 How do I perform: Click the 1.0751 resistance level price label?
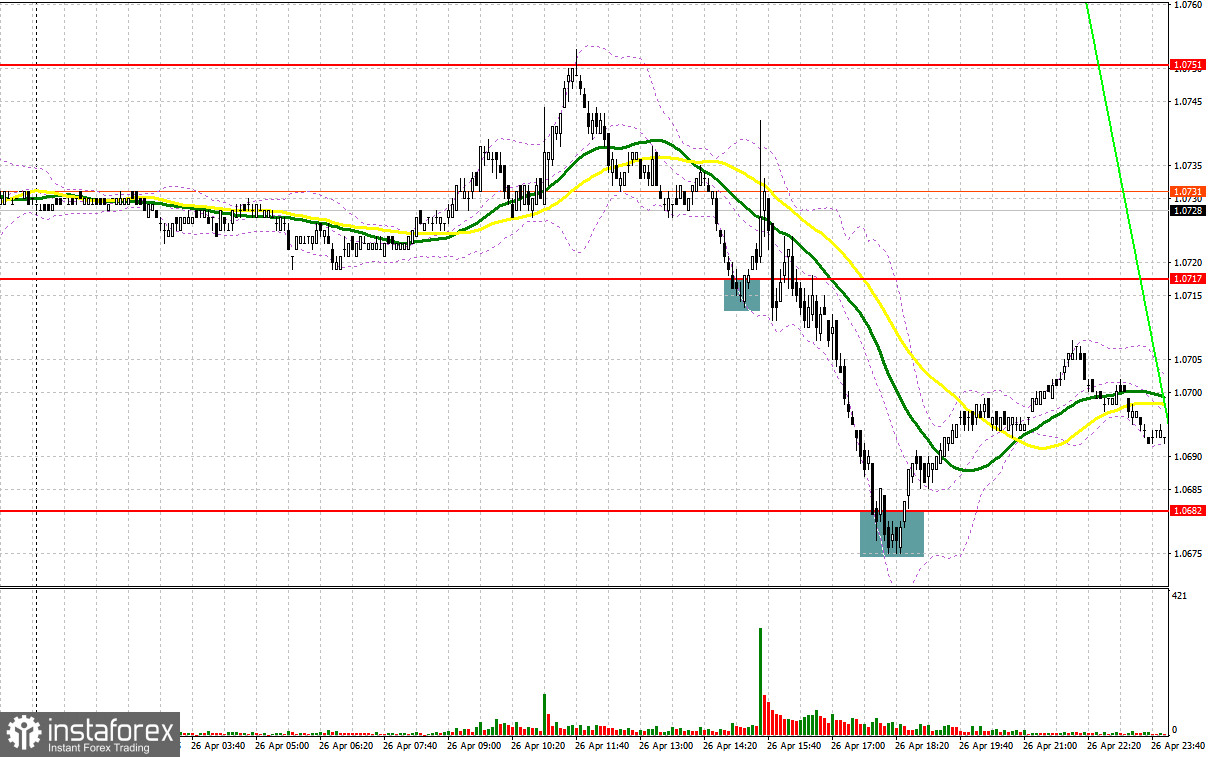1188,65
